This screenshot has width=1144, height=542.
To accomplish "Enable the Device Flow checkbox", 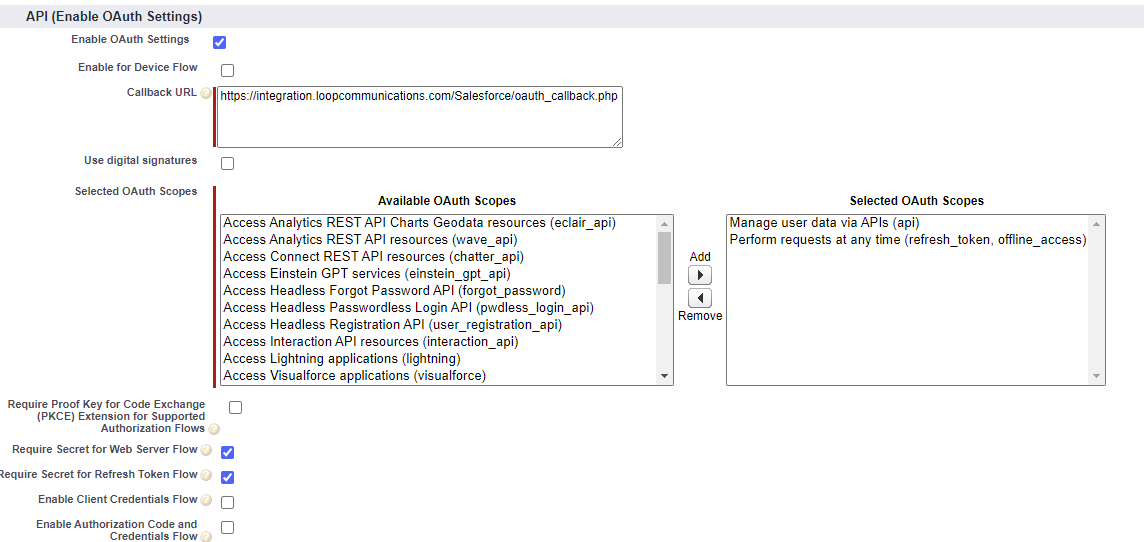I will (227, 70).
